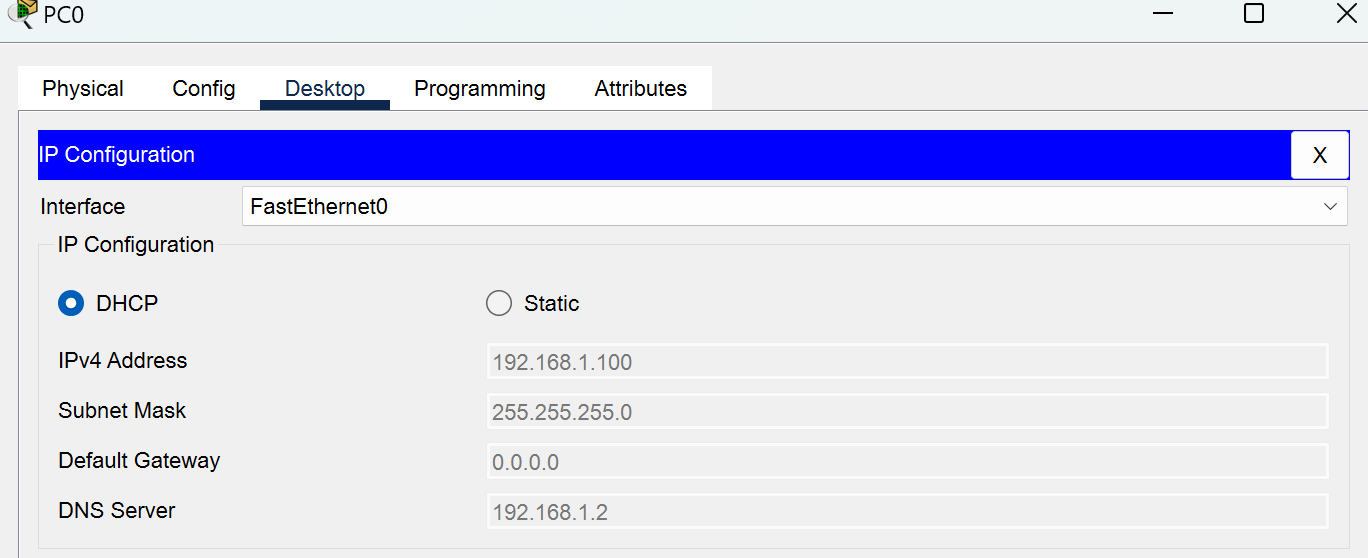Screen dimensions: 1368x558
Task: Select the DHCP radio button
Action: [71, 303]
